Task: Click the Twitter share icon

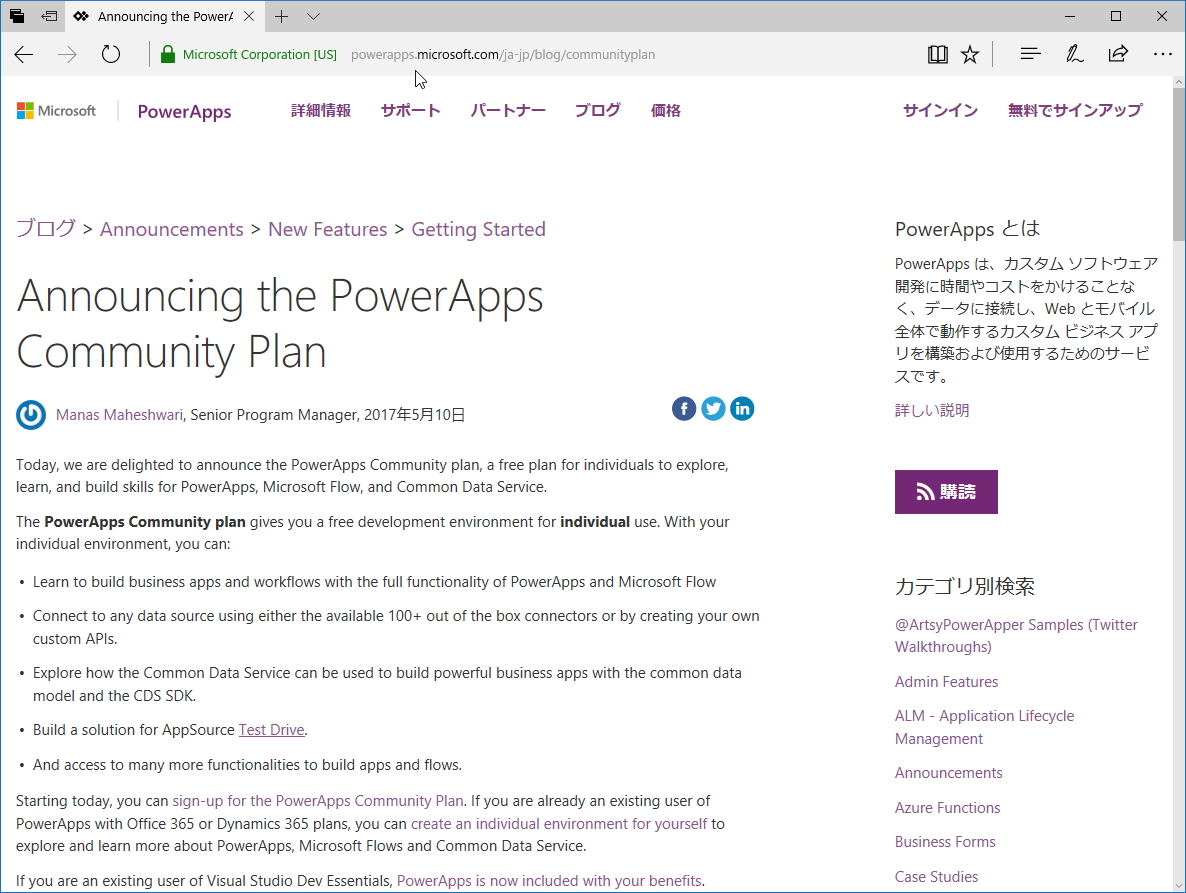Action: pos(713,408)
